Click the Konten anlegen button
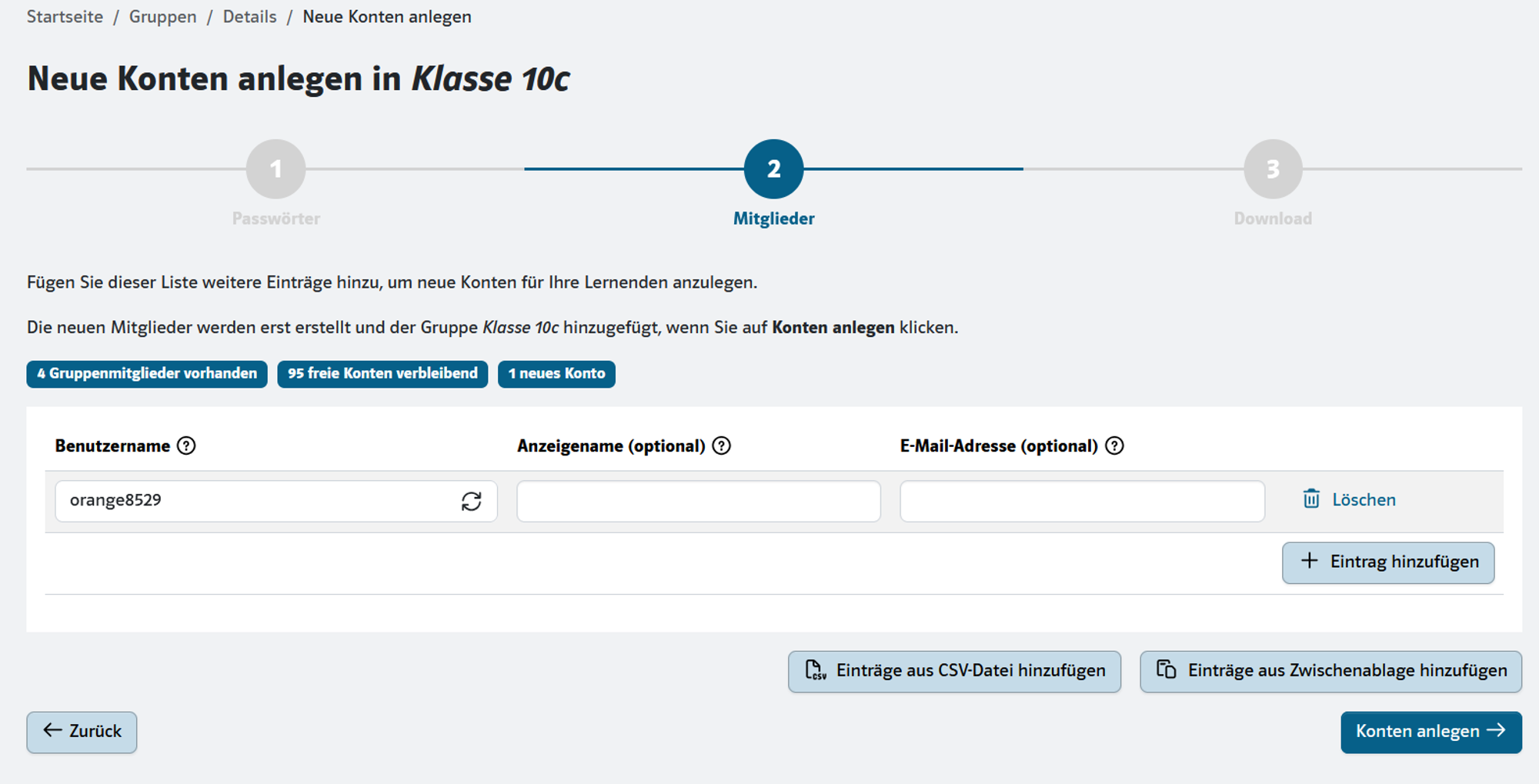 point(1431,732)
